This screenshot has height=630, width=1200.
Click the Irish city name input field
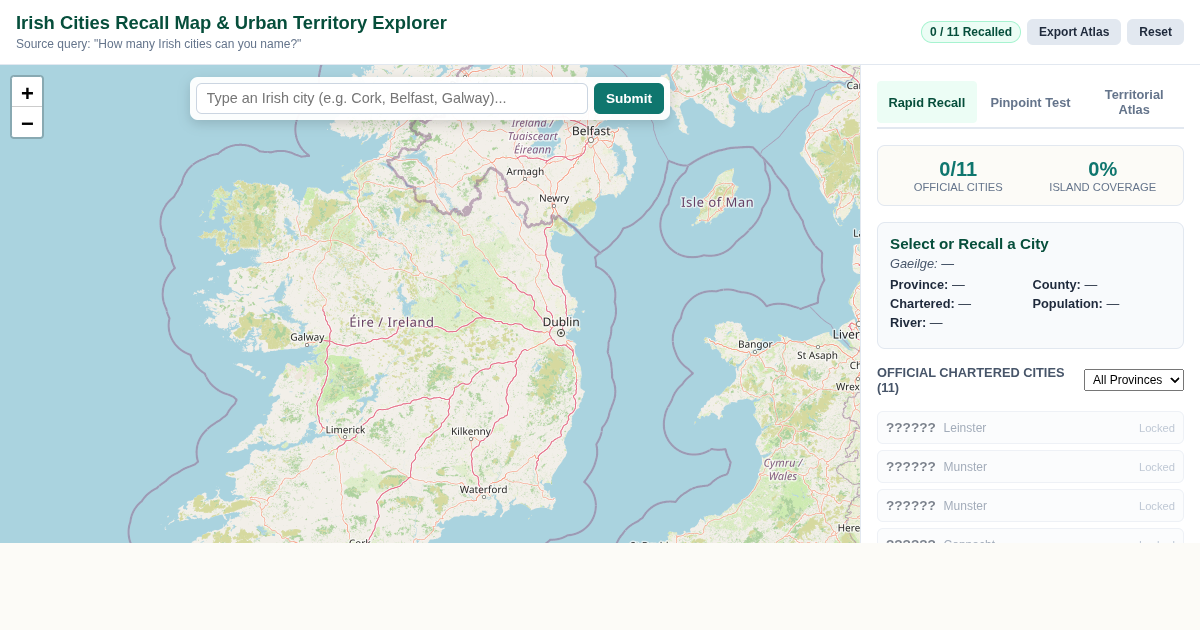(392, 98)
